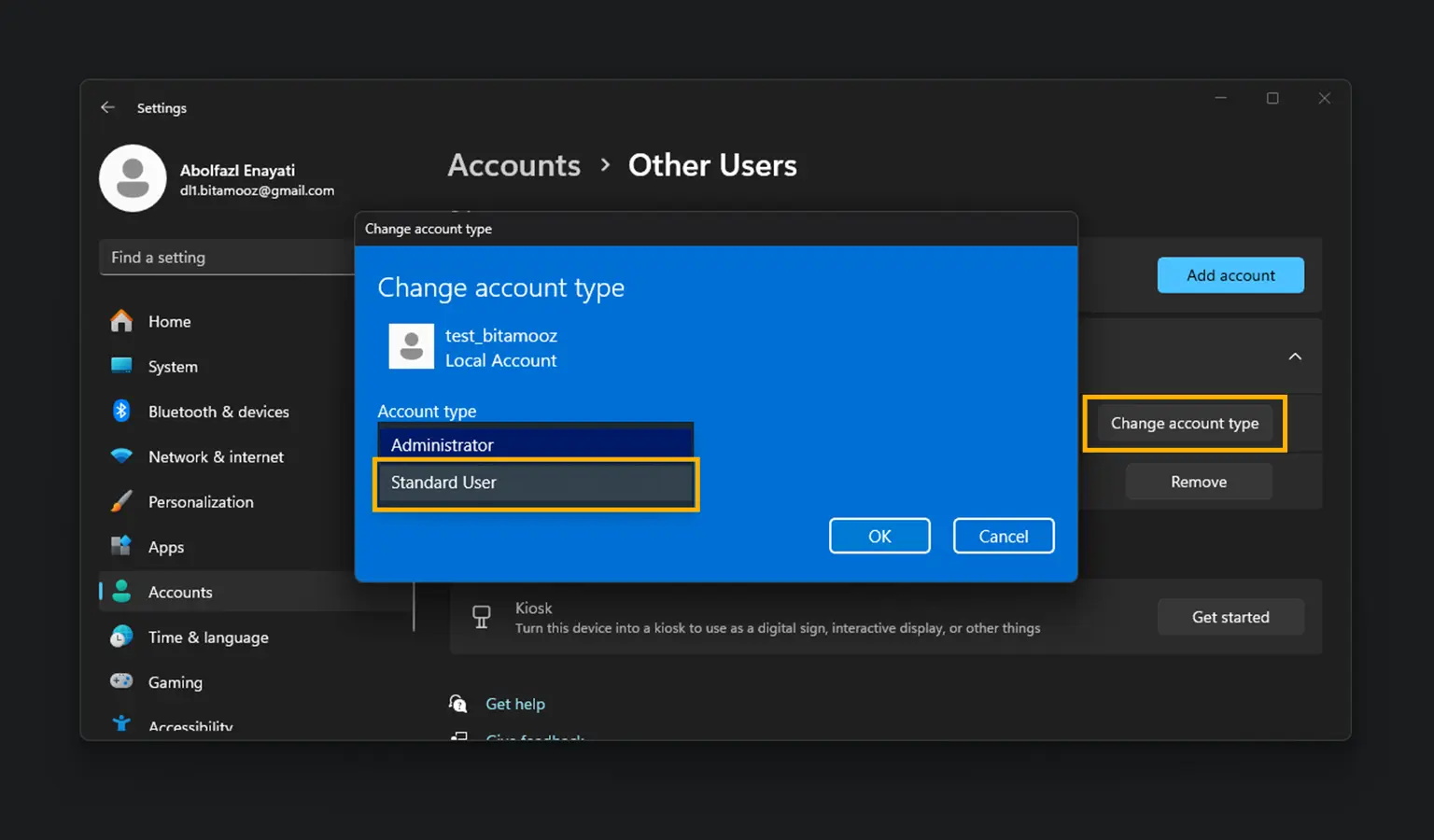Image resolution: width=1434 pixels, height=840 pixels.
Task: Click the Find a setting search box
Action: pyautogui.click(x=226, y=258)
